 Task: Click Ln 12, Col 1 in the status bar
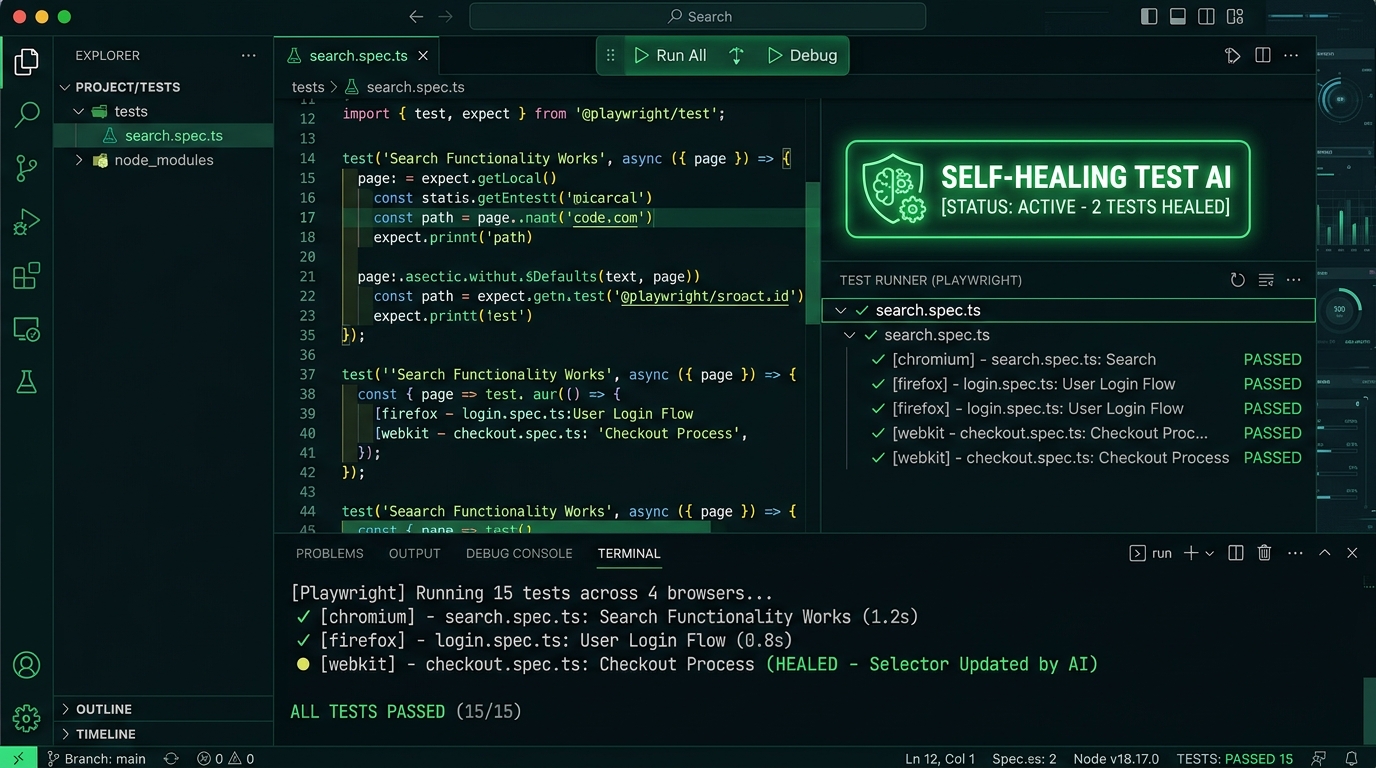[x=940, y=759]
